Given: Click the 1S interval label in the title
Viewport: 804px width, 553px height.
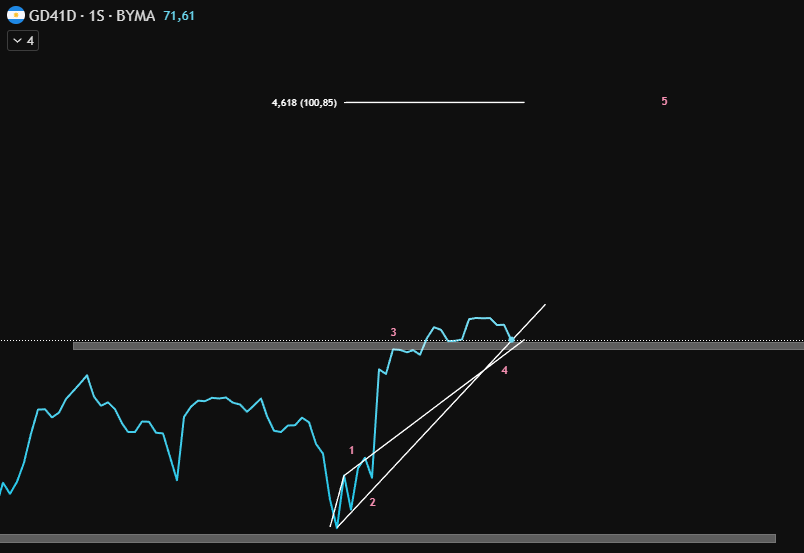Looking at the screenshot, I should pos(96,16).
